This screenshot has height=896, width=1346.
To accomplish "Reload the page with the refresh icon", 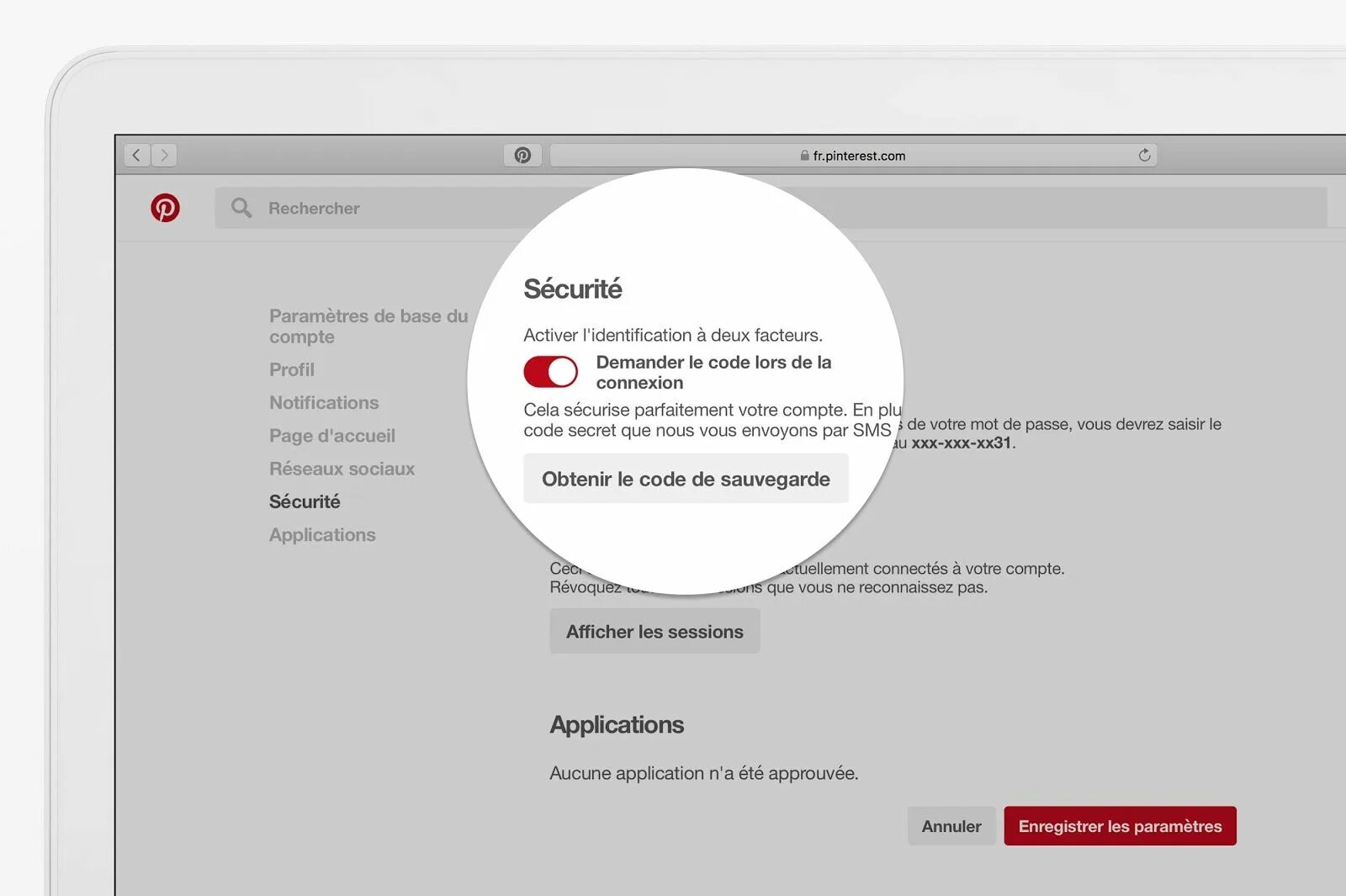I will [x=1144, y=155].
